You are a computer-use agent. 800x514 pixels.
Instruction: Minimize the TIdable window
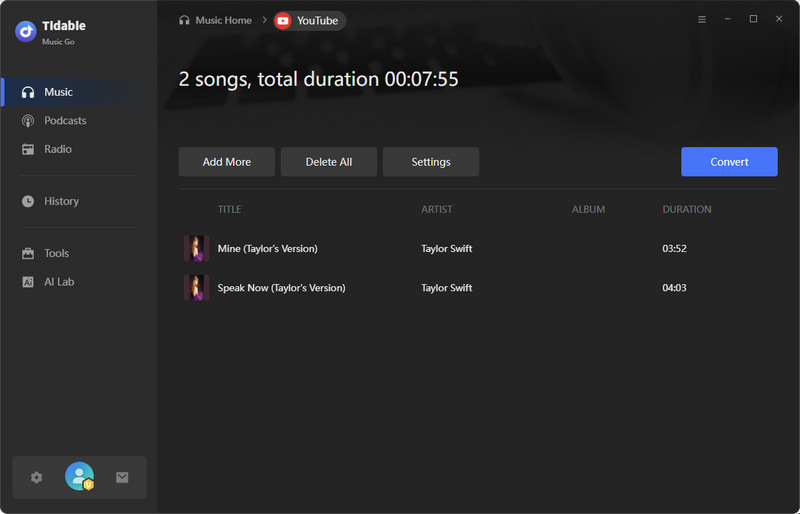(x=728, y=19)
